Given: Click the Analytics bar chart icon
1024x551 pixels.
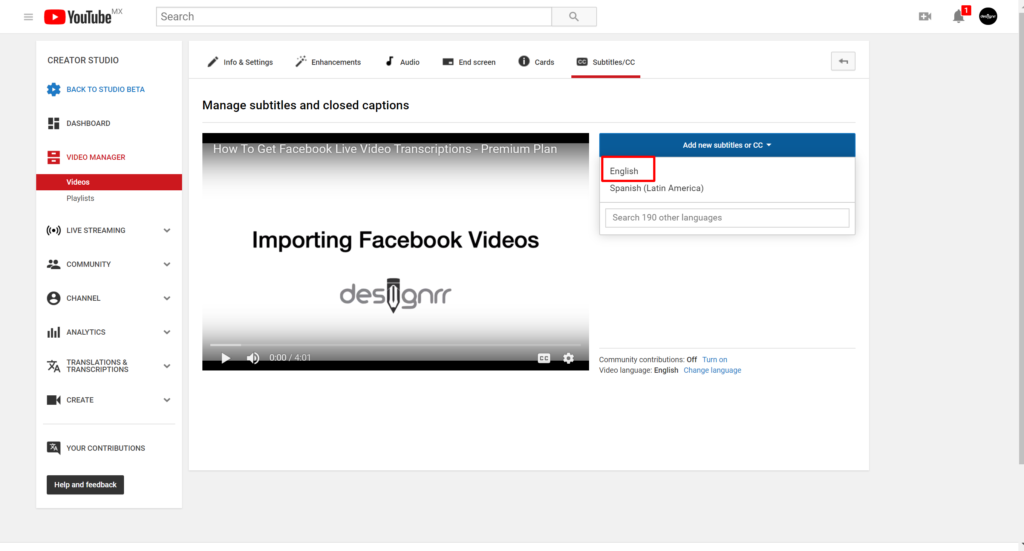Looking at the screenshot, I should pyautogui.click(x=54, y=332).
